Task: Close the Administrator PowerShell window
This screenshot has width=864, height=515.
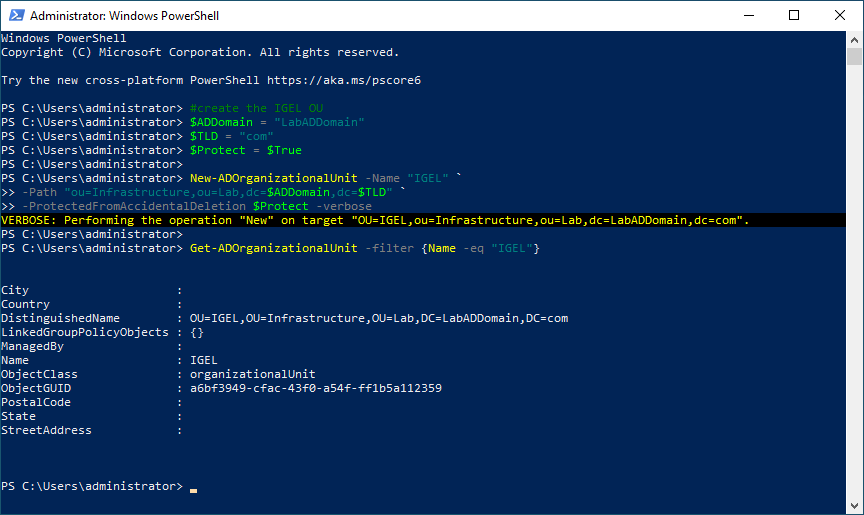Action: (x=840, y=16)
